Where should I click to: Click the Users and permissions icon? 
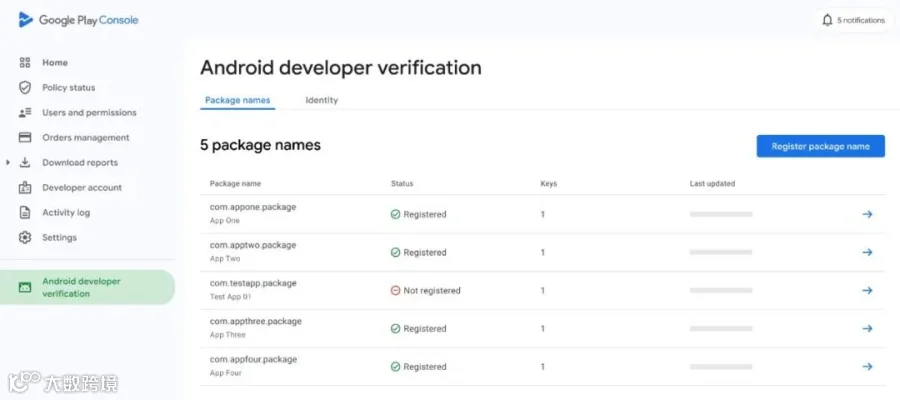pyautogui.click(x=25, y=112)
